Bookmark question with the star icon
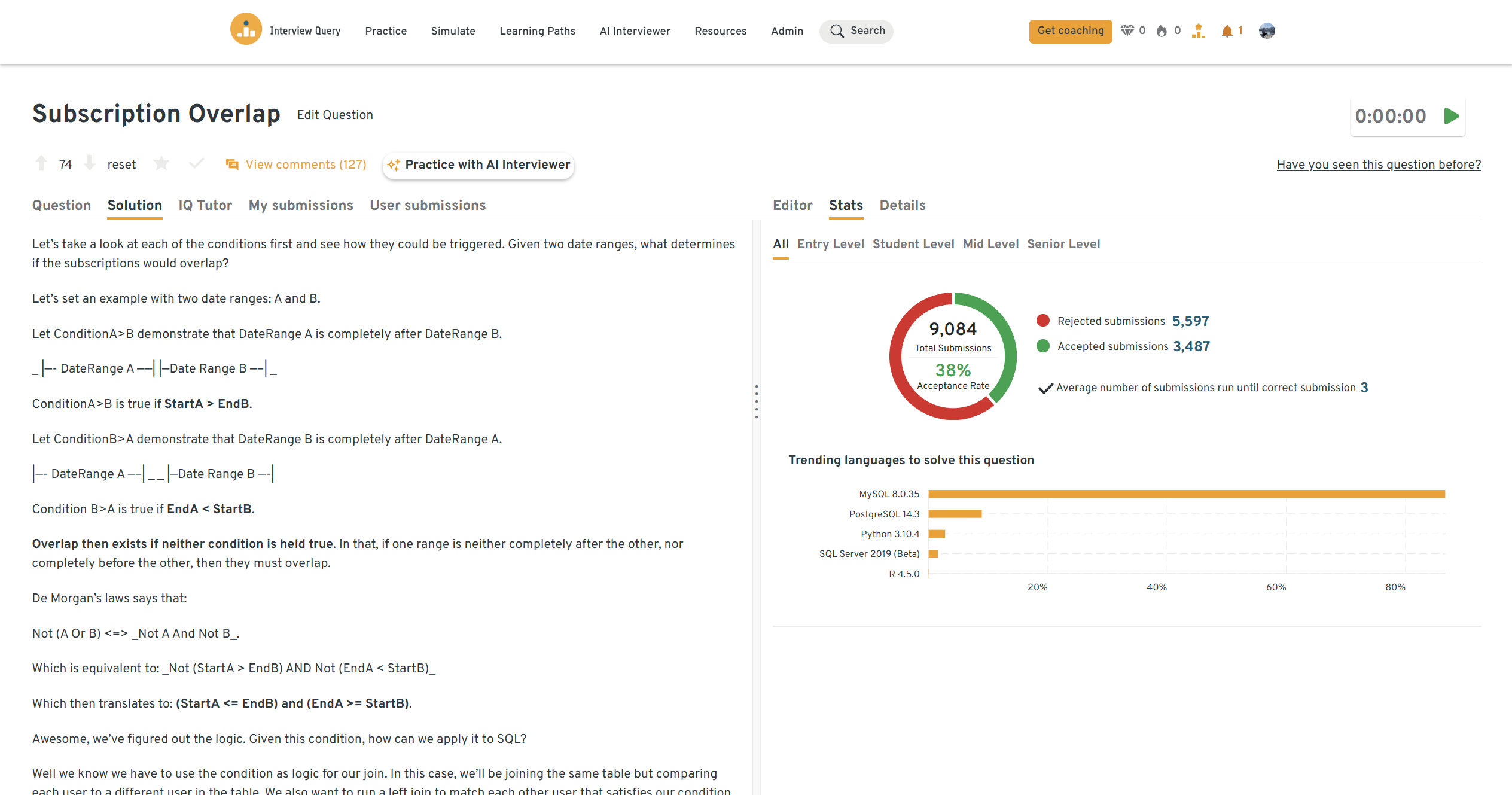The width and height of the screenshot is (1512, 795). tap(161, 163)
